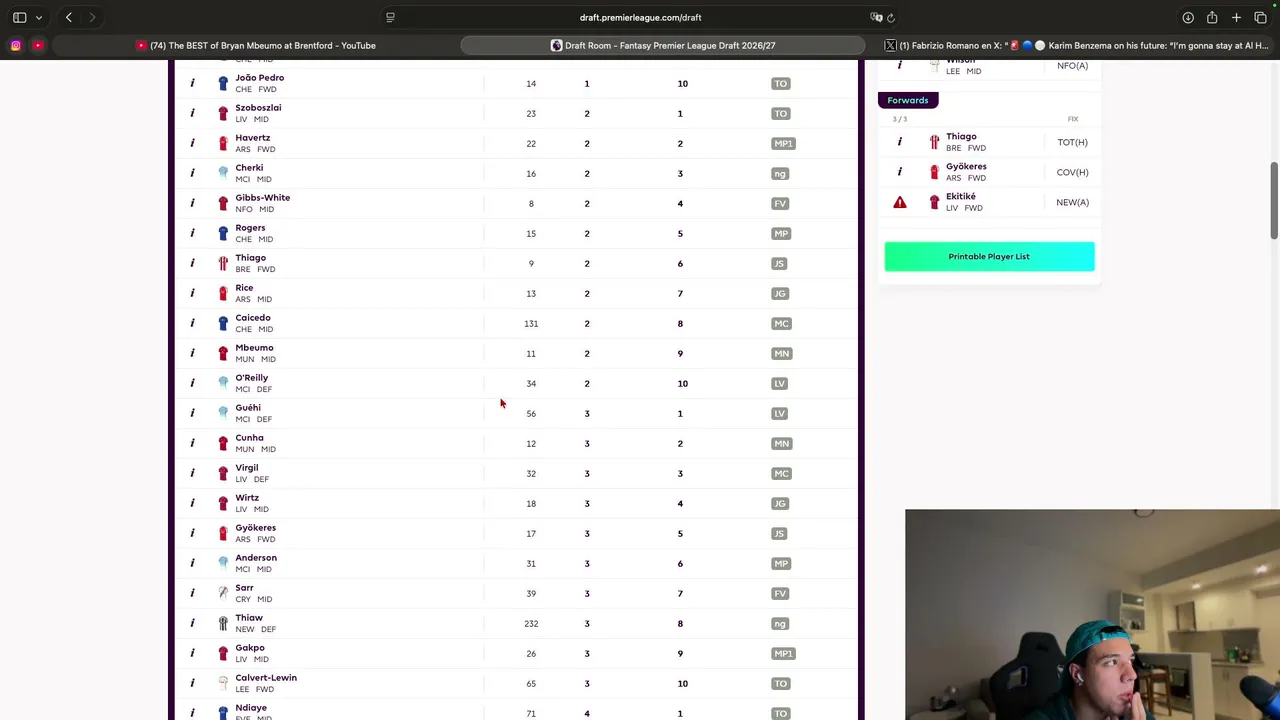This screenshot has height=720, width=1280.
Task: Open player info for João Pedro
Action: 192,83
